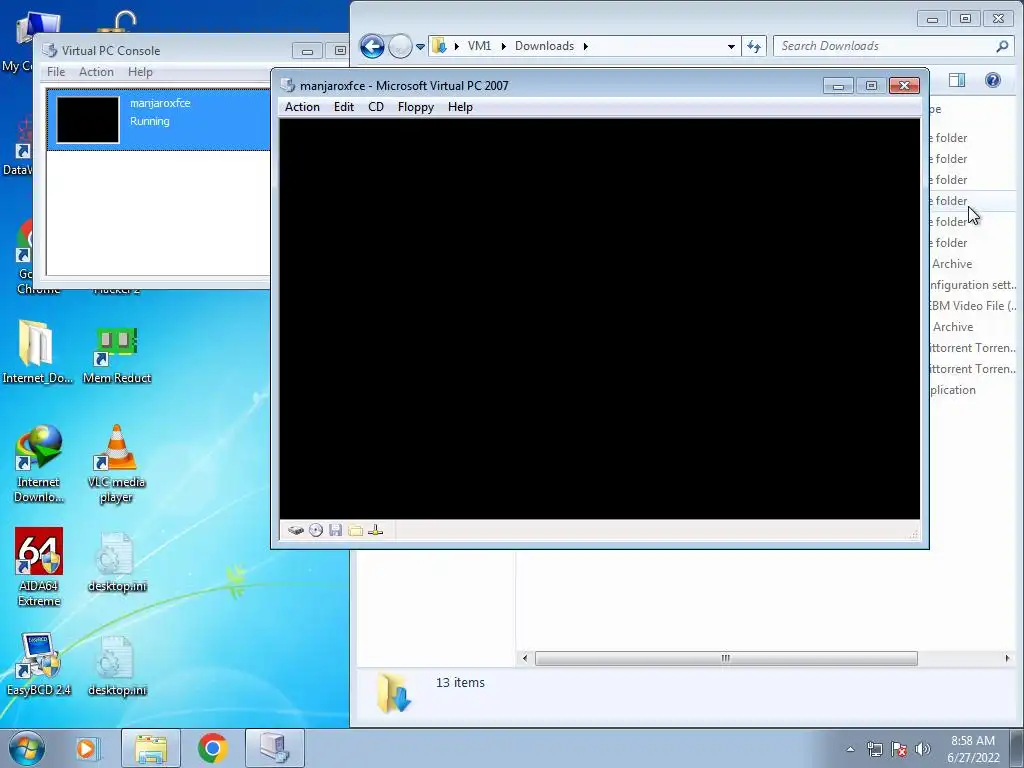
Task: Open the Windows Start menu
Action: pos(27,748)
